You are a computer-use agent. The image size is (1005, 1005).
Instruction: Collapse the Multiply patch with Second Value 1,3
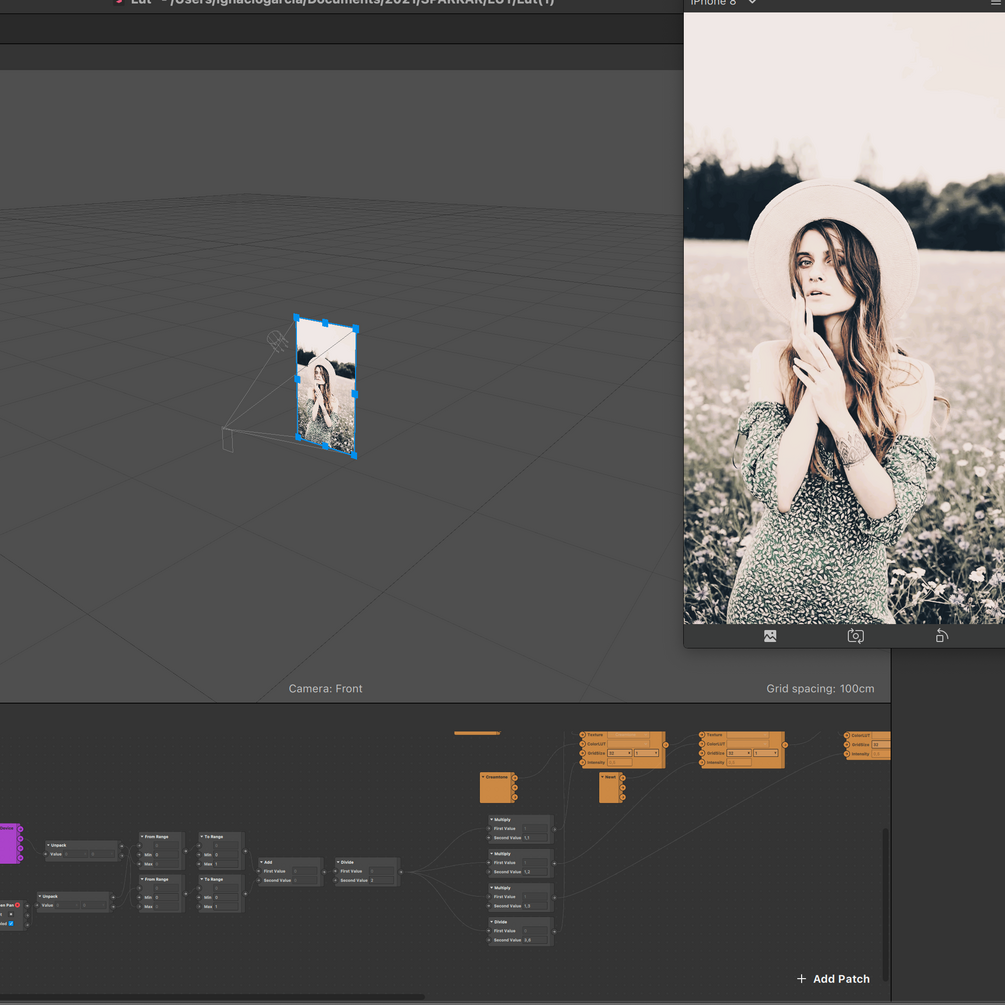492,888
